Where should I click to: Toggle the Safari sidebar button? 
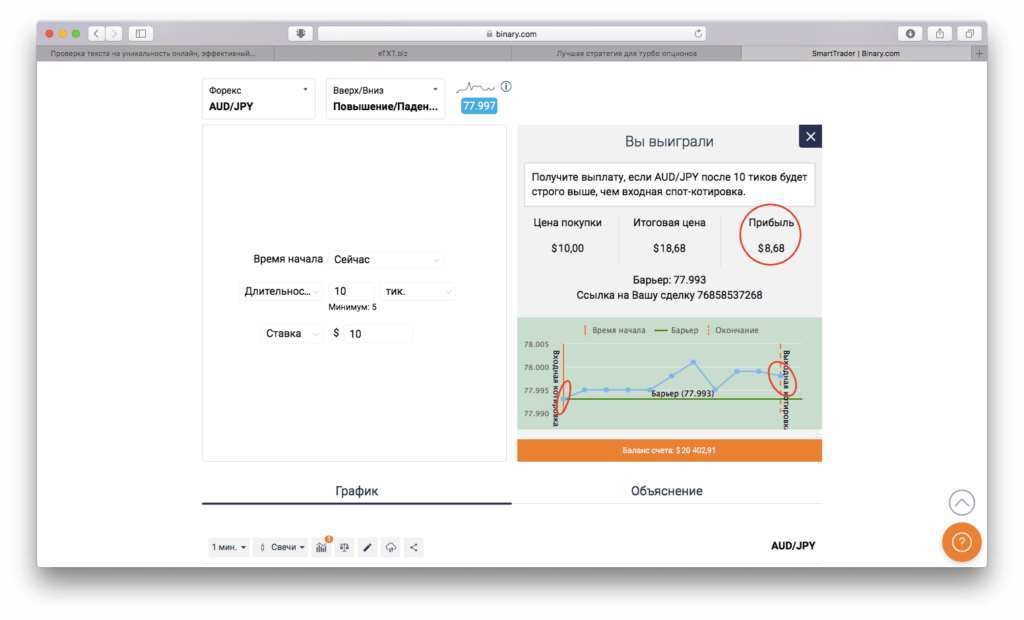[139, 33]
